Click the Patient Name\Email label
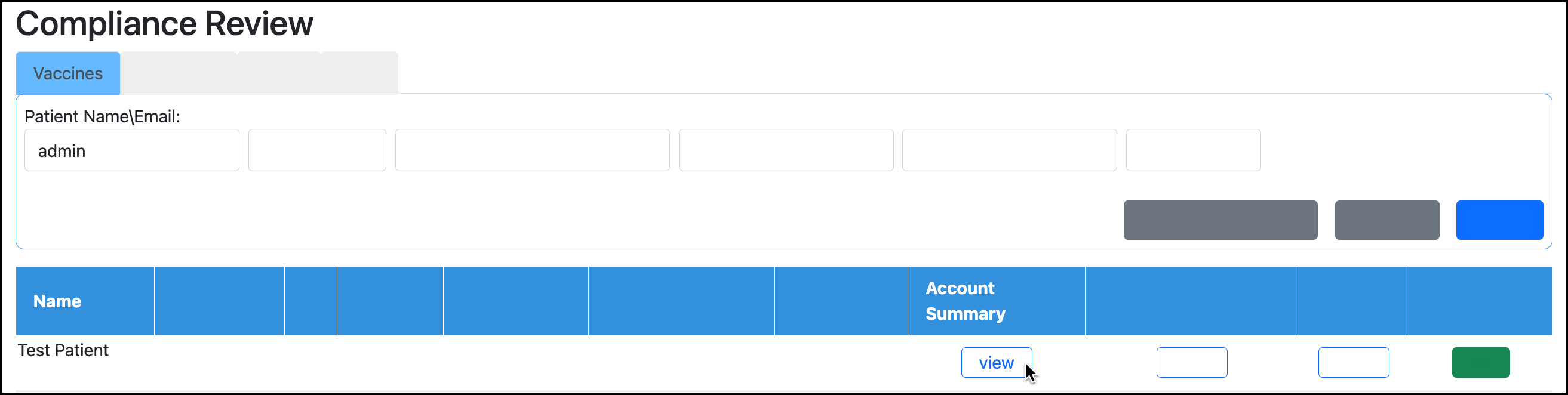Image resolution: width=1568 pixels, height=395 pixels. pos(102,116)
